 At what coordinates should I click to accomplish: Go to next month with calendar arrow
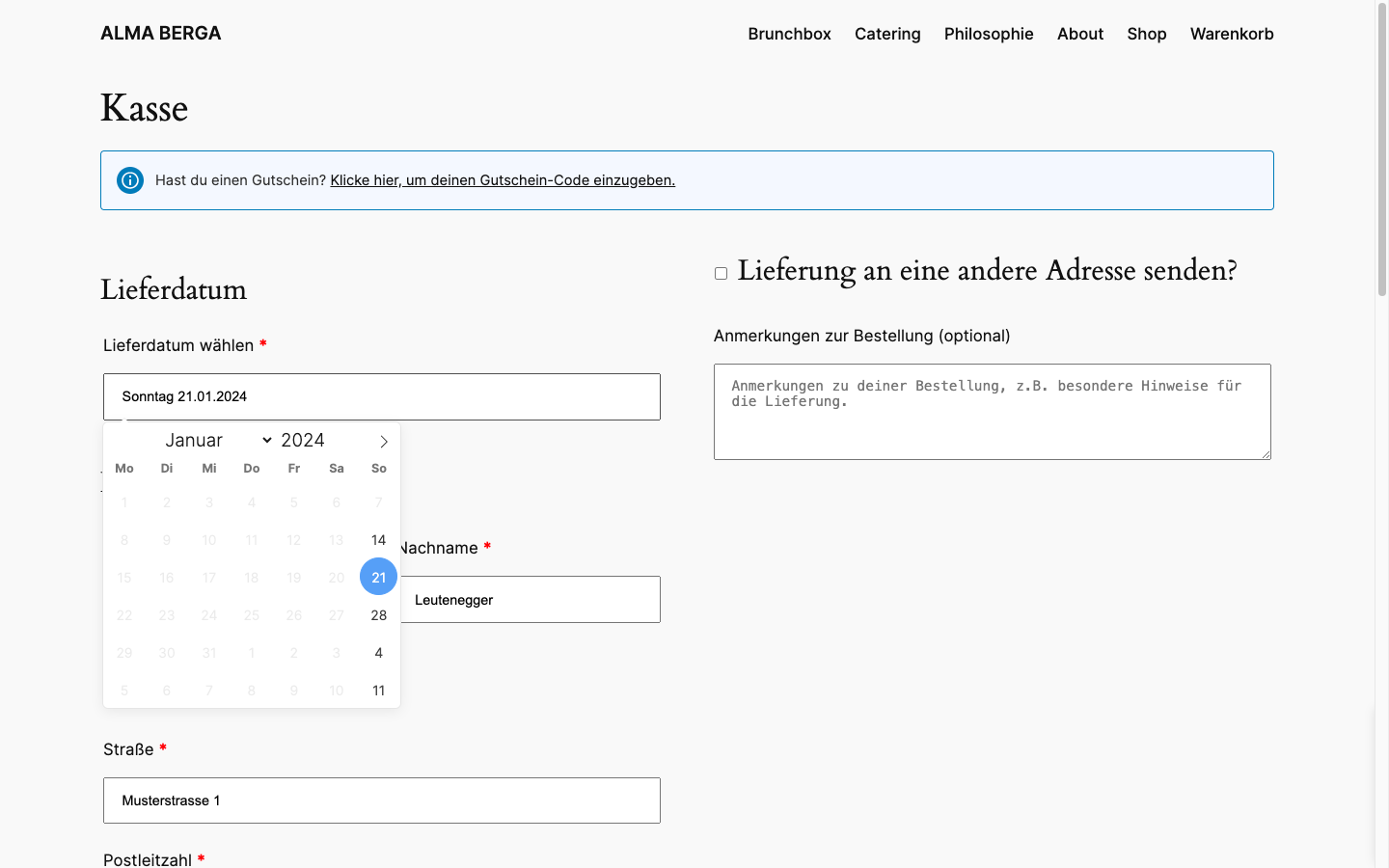(383, 442)
